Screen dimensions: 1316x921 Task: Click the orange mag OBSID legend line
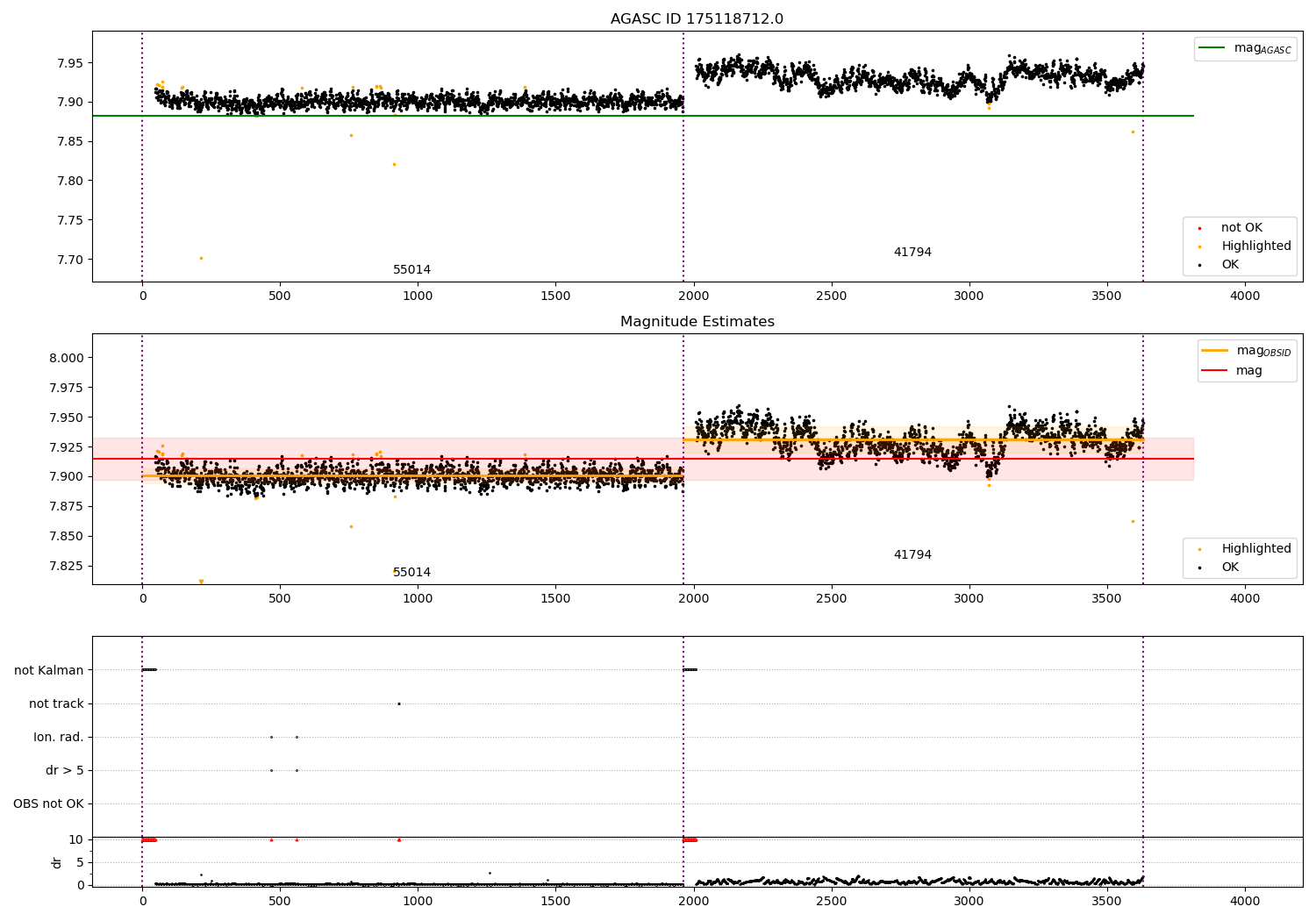pos(1215,351)
